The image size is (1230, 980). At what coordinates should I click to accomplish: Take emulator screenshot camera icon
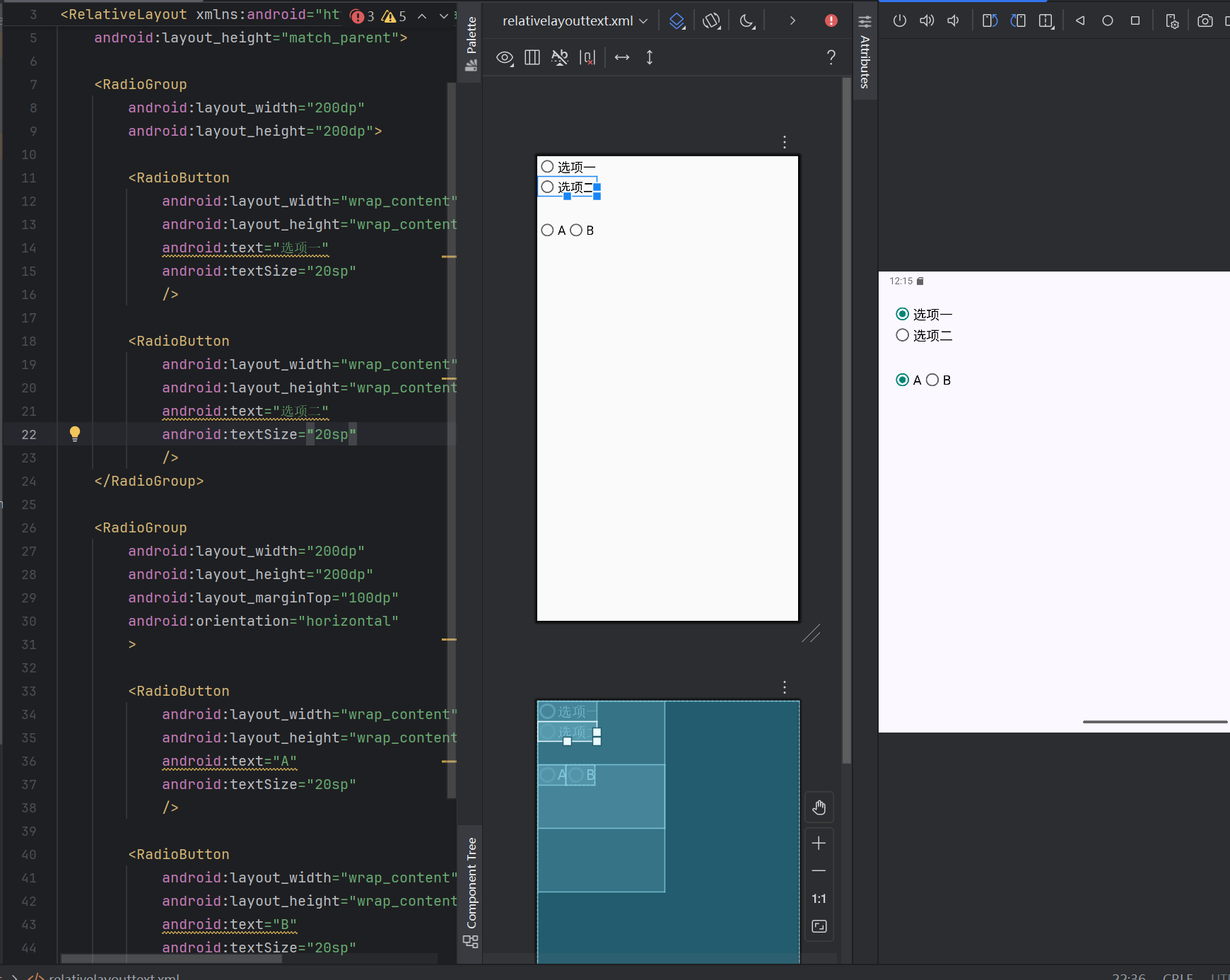pos(1205,21)
